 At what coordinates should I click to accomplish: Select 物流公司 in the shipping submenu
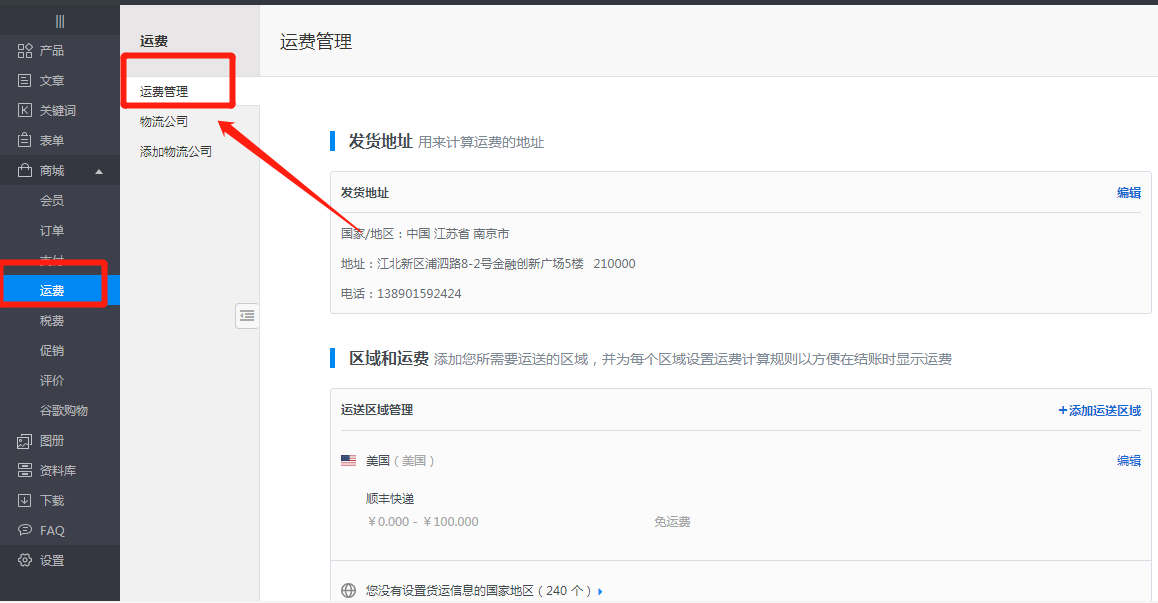point(164,122)
